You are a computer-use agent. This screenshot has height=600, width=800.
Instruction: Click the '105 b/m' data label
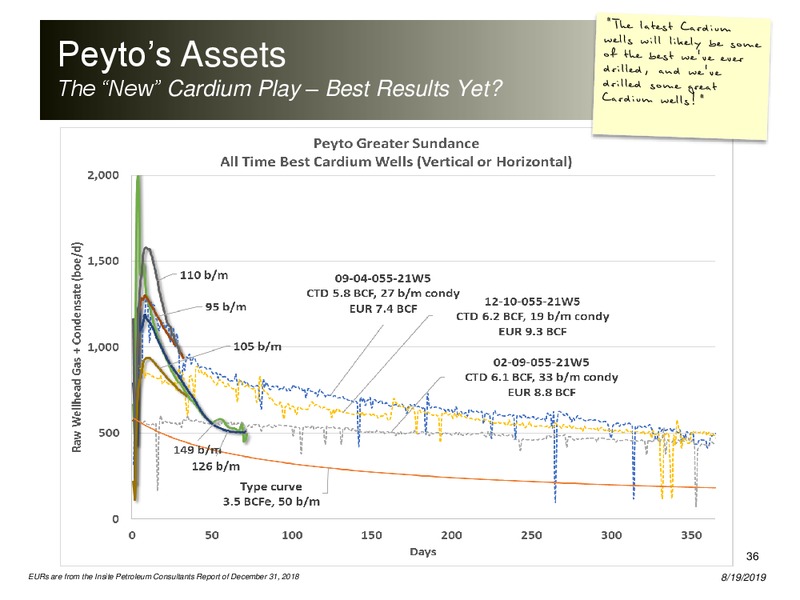tap(257, 346)
